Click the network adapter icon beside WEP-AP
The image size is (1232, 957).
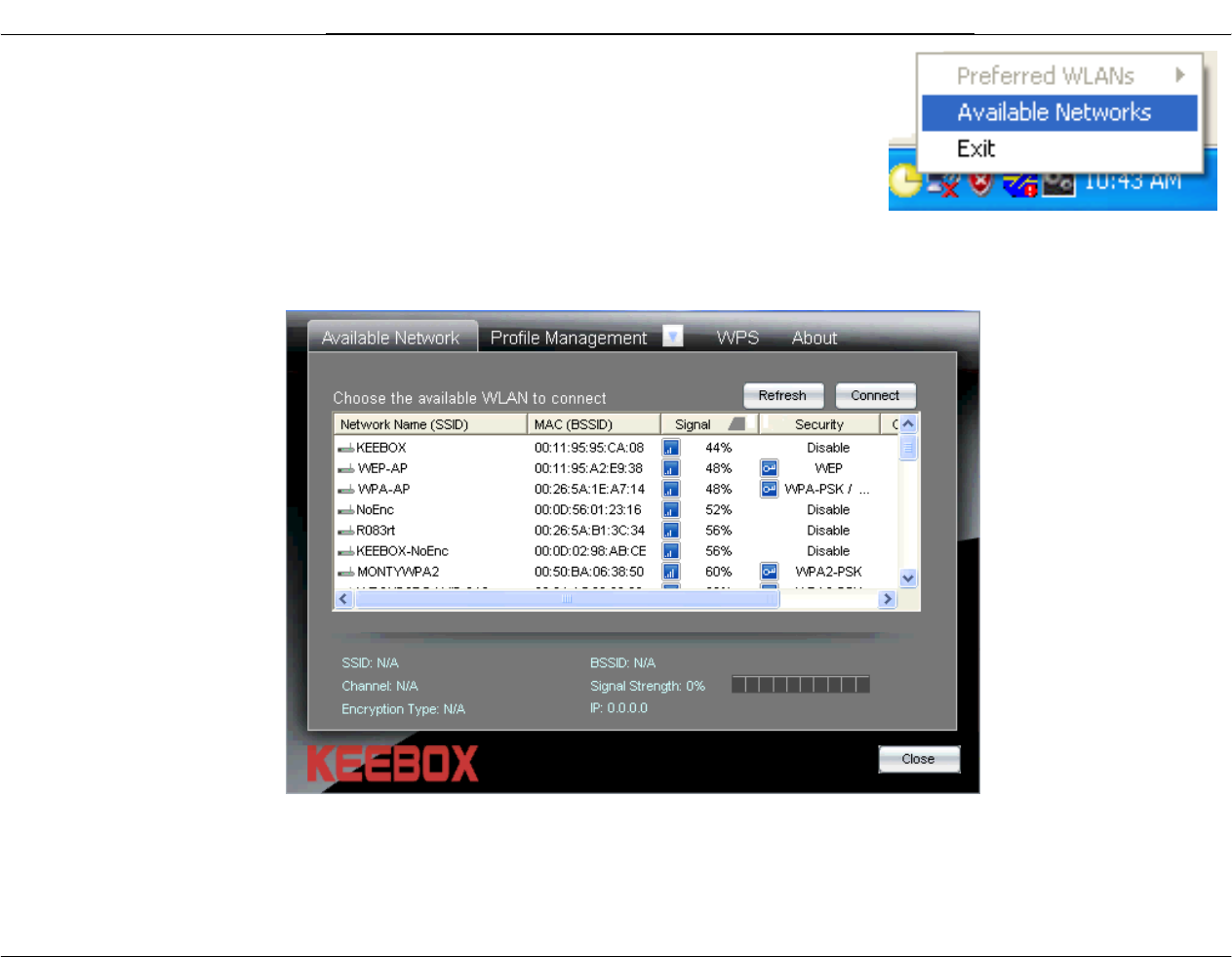(345, 469)
